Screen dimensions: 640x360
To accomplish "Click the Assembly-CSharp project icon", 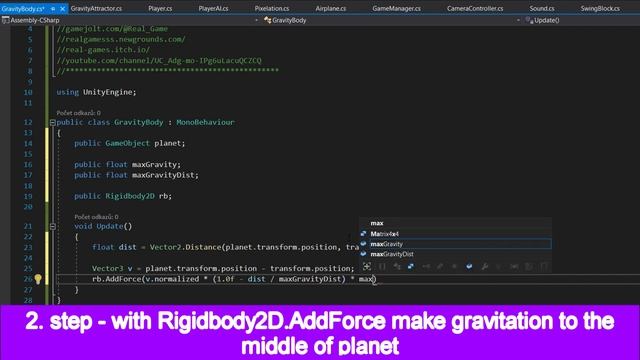I will point(5,20).
